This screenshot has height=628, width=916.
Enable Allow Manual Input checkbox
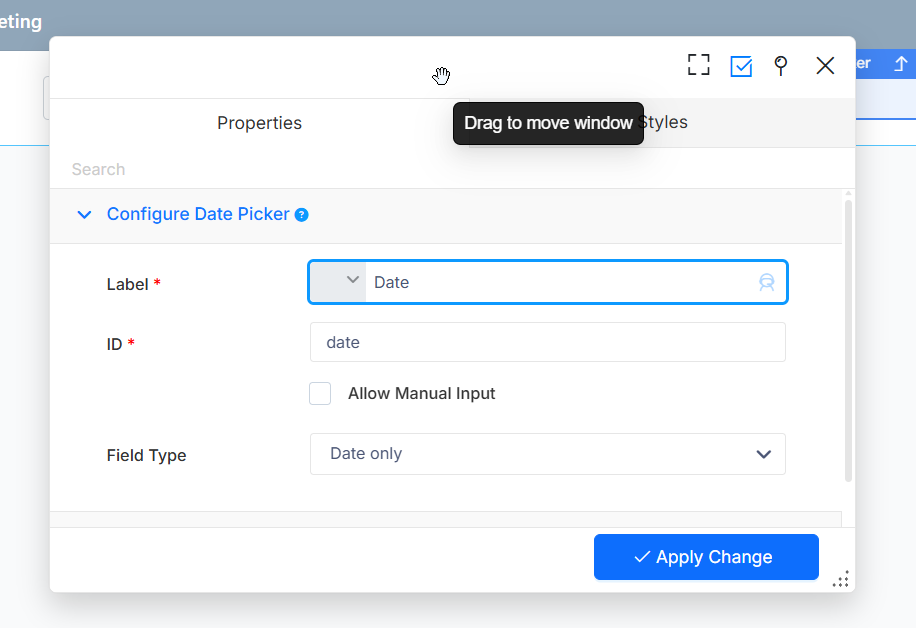(320, 393)
